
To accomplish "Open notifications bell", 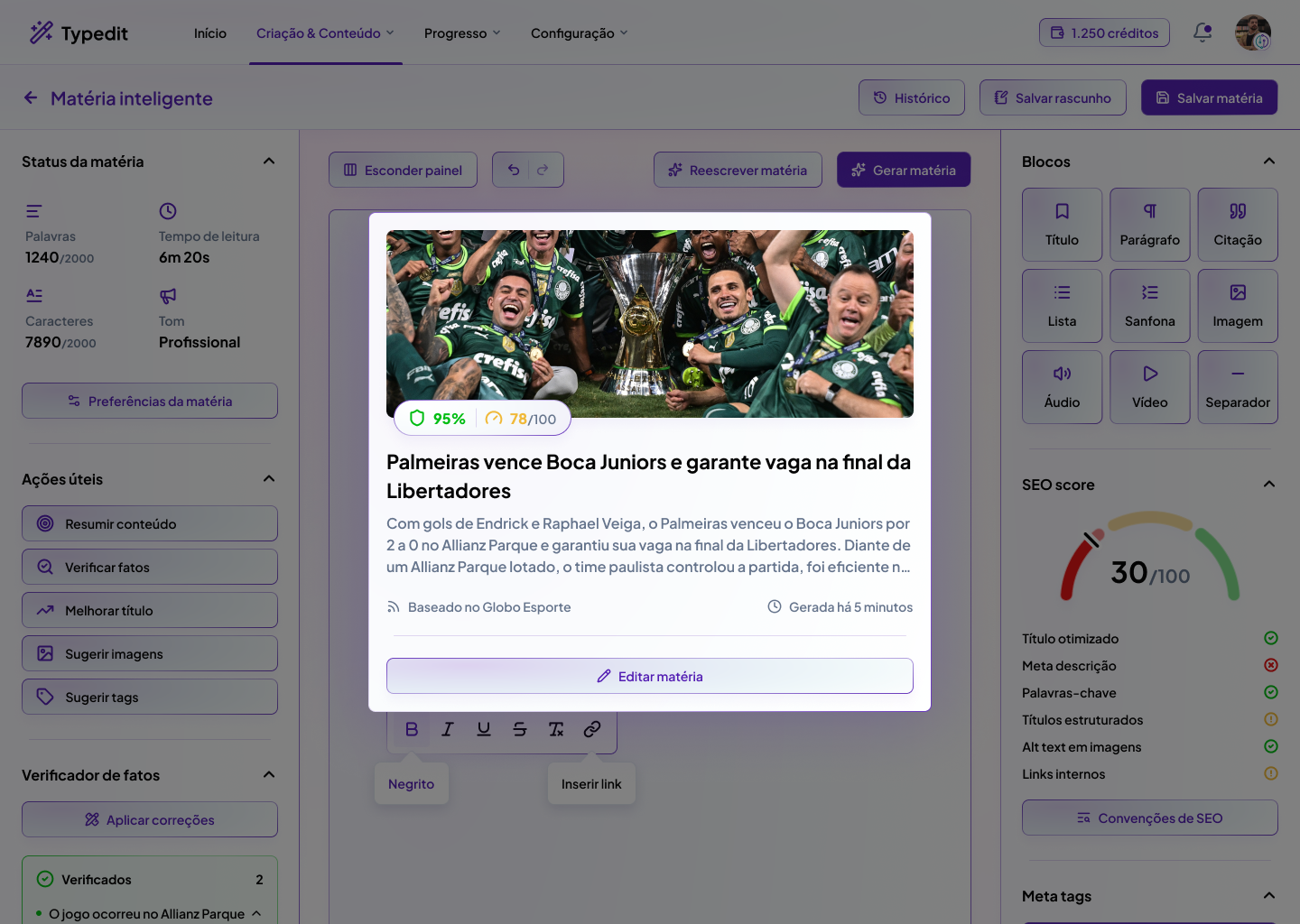I will [x=1202, y=32].
